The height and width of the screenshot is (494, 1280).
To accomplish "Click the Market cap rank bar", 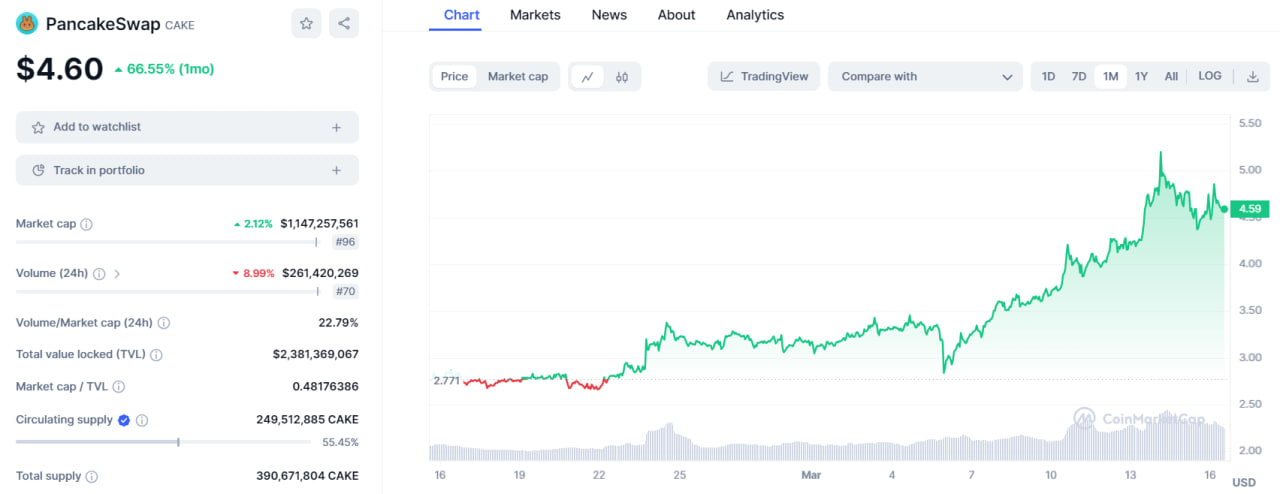I will (166, 242).
